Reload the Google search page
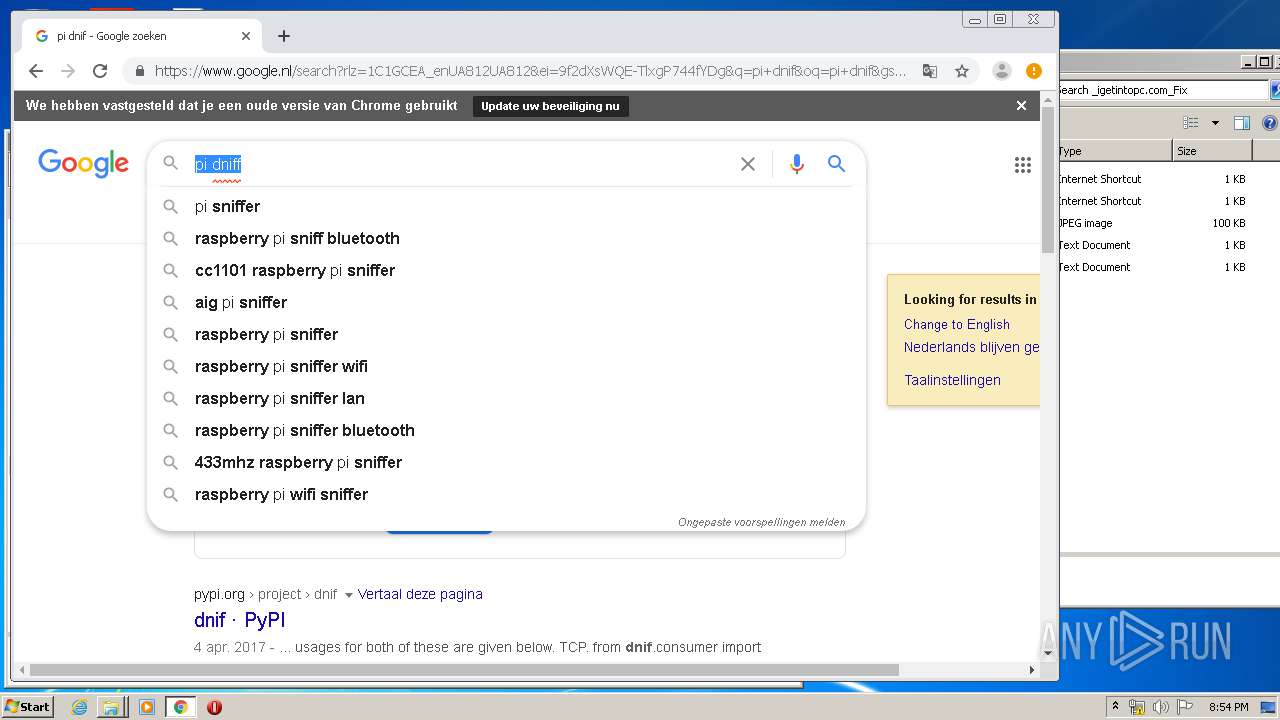This screenshot has width=1280, height=720. 100,71
